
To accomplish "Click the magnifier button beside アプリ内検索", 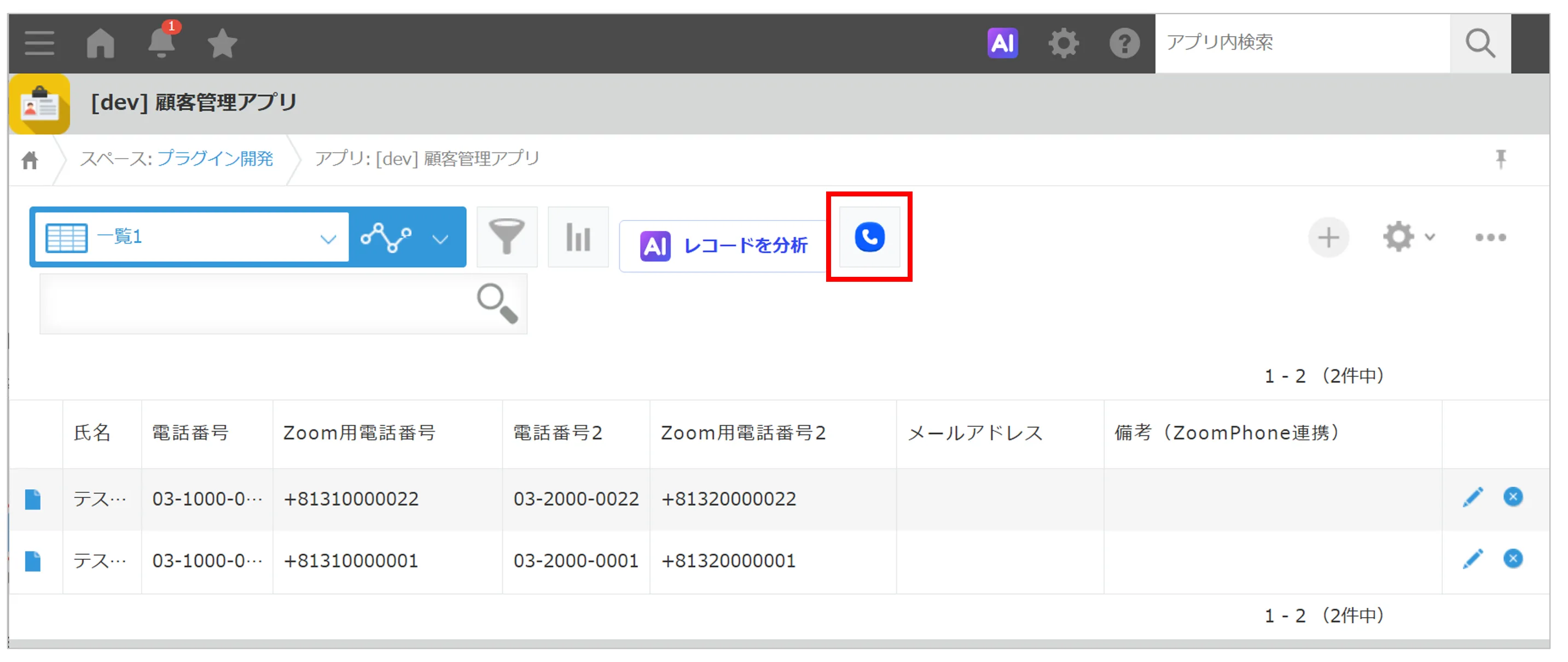I will (1480, 43).
